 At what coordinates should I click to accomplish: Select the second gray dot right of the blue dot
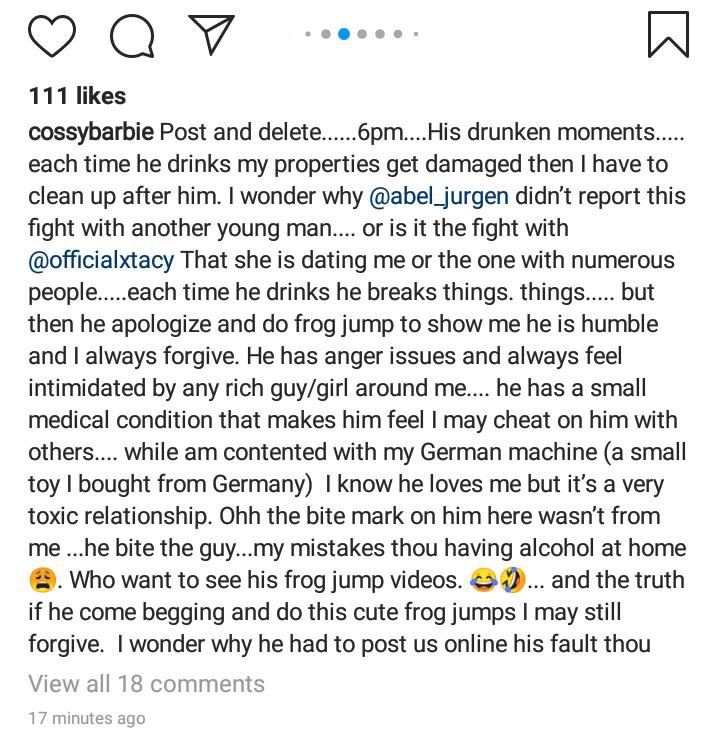[380, 34]
